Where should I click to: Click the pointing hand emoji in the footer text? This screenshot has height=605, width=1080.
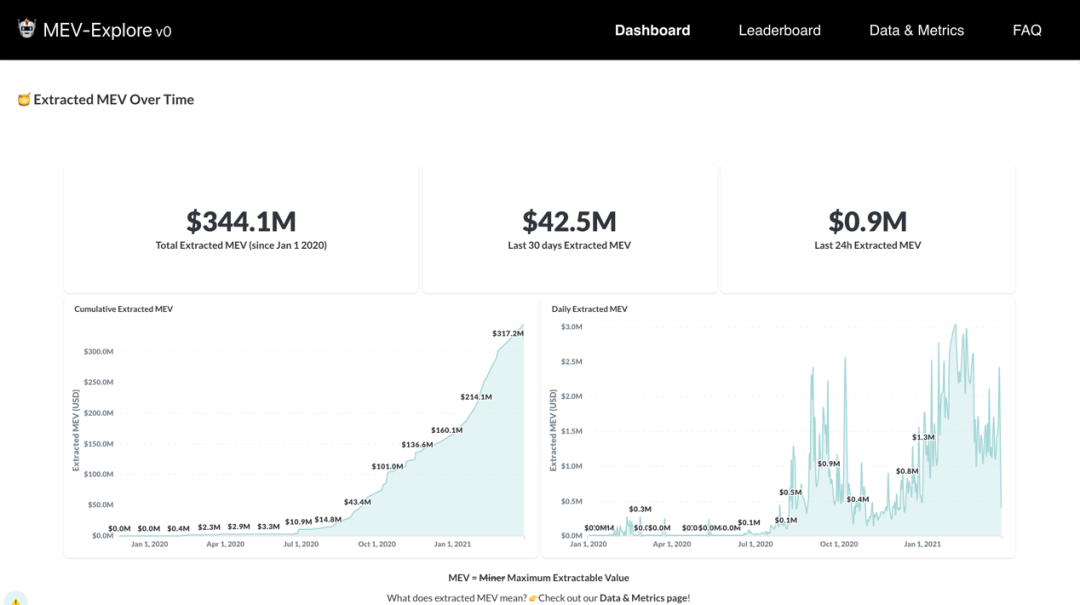pos(534,598)
